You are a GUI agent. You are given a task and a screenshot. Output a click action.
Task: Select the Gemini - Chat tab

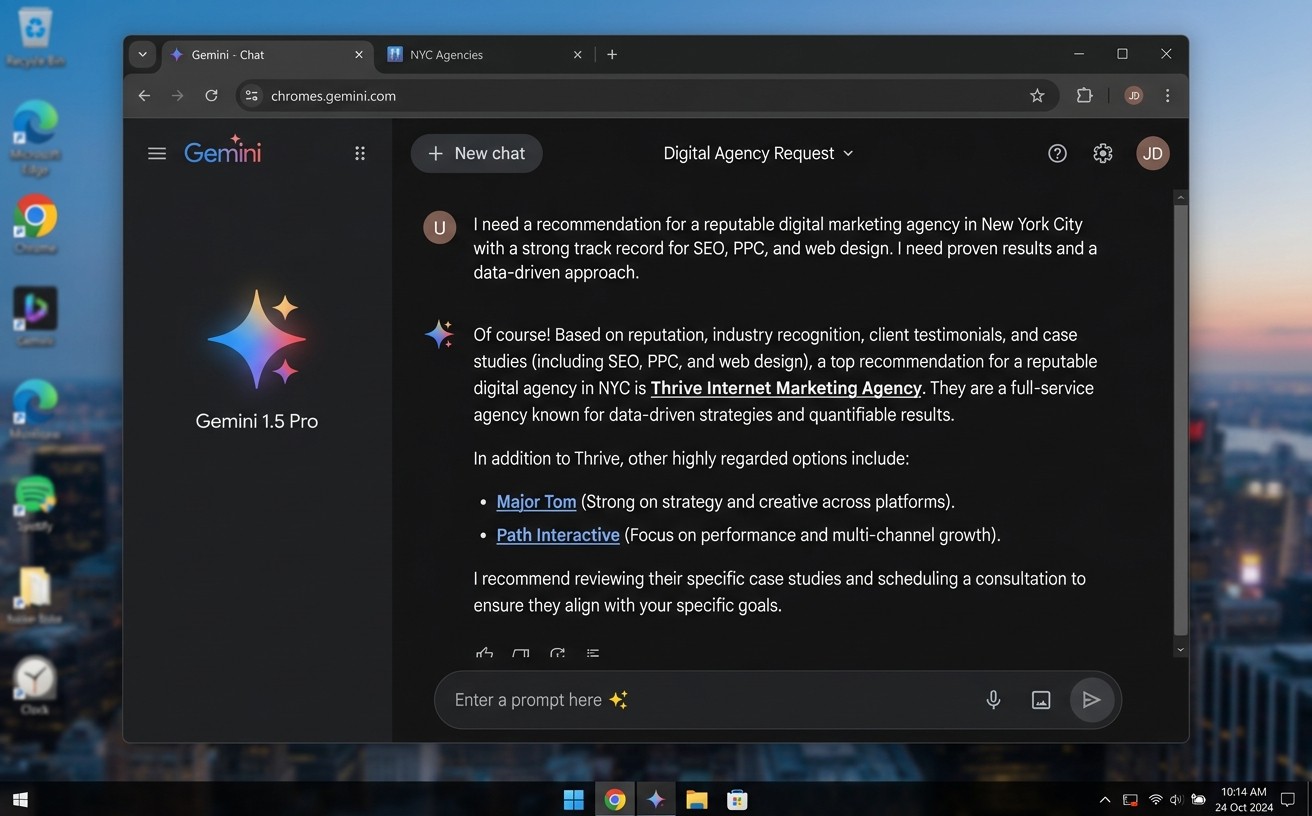pyautogui.click(x=267, y=55)
